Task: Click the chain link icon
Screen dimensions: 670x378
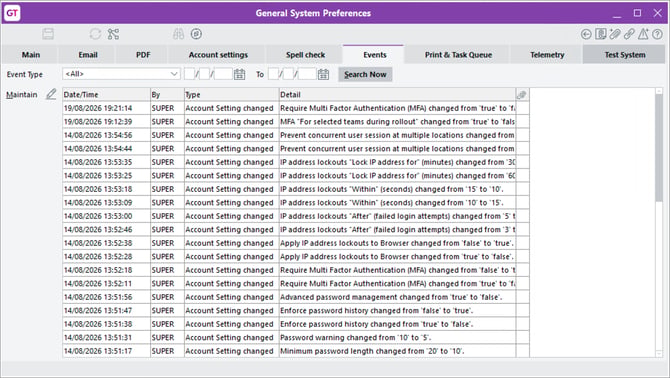Action: (x=629, y=34)
